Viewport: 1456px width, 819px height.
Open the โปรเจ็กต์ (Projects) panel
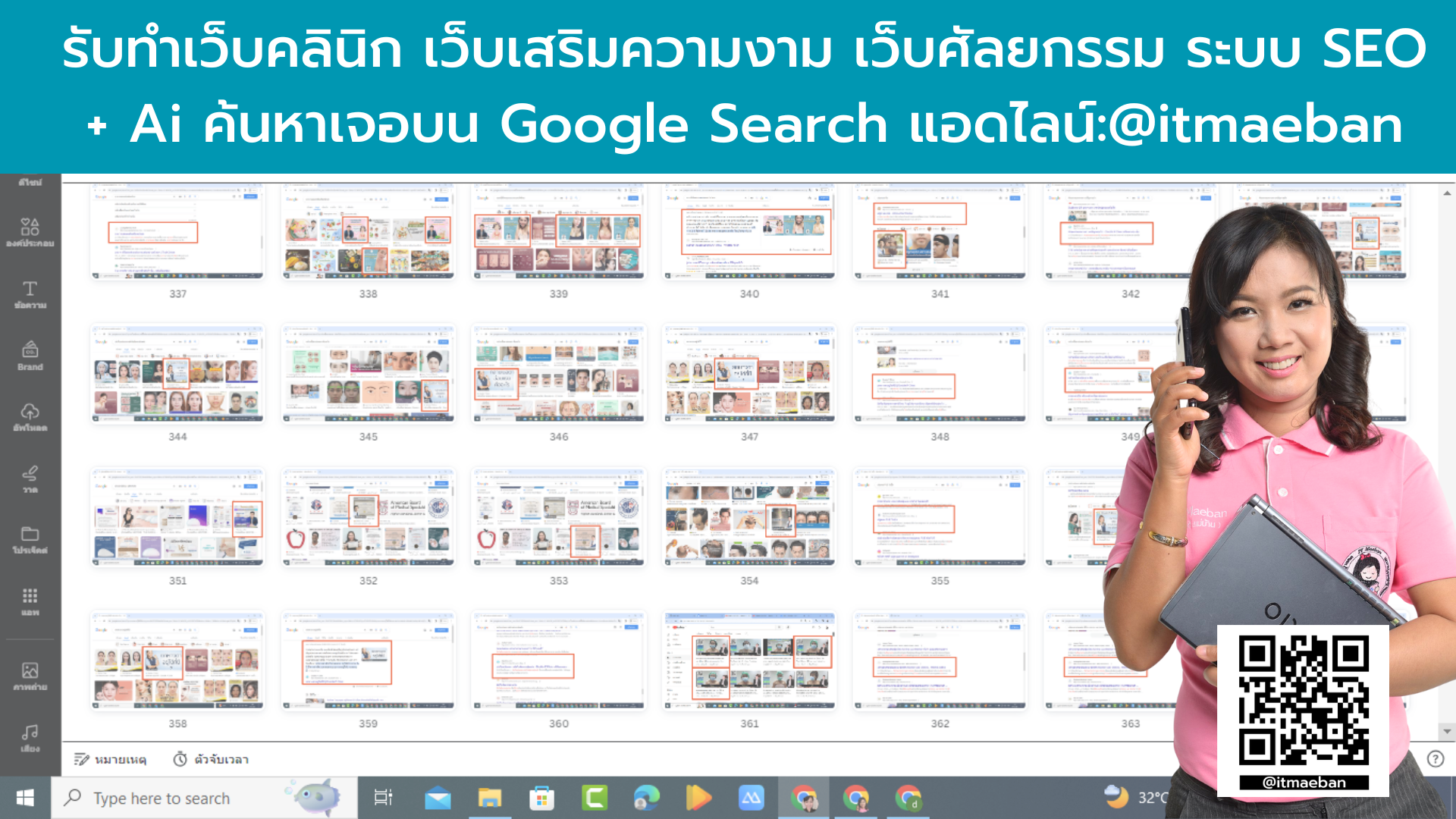pyautogui.click(x=30, y=540)
